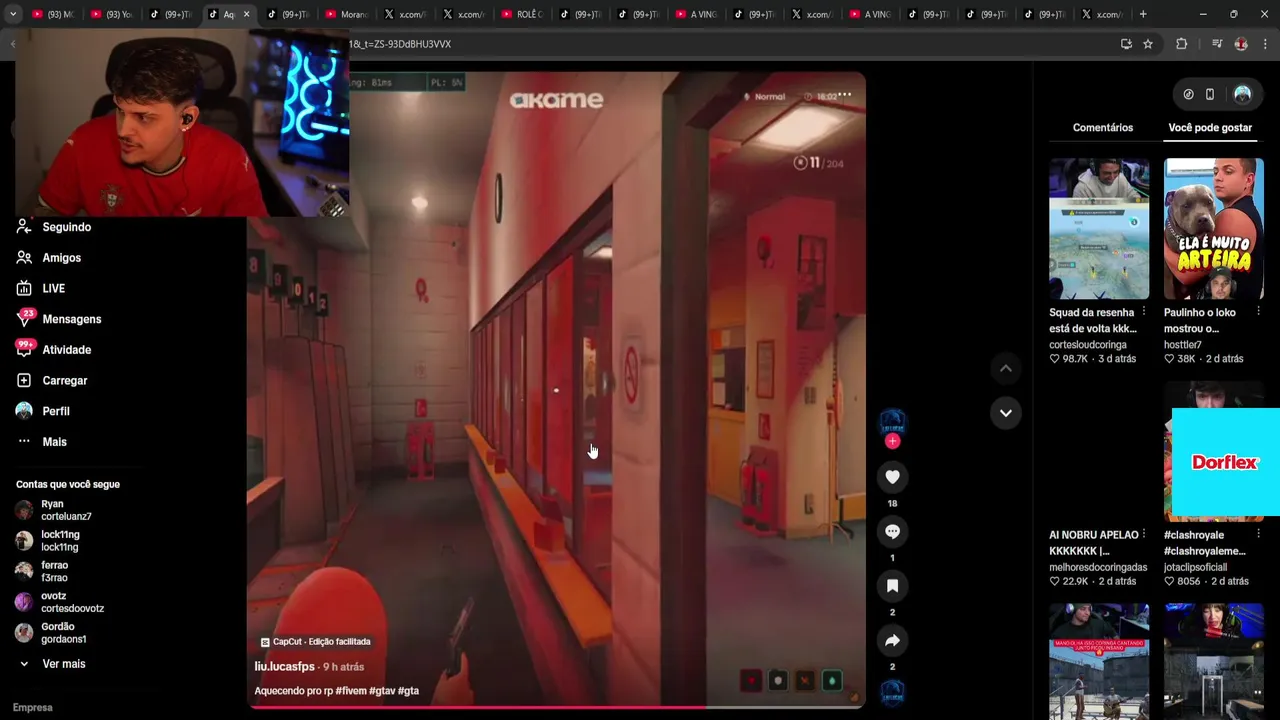Click the hosttler7 author name
This screenshot has height=720, width=1280.
(x=1183, y=345)
